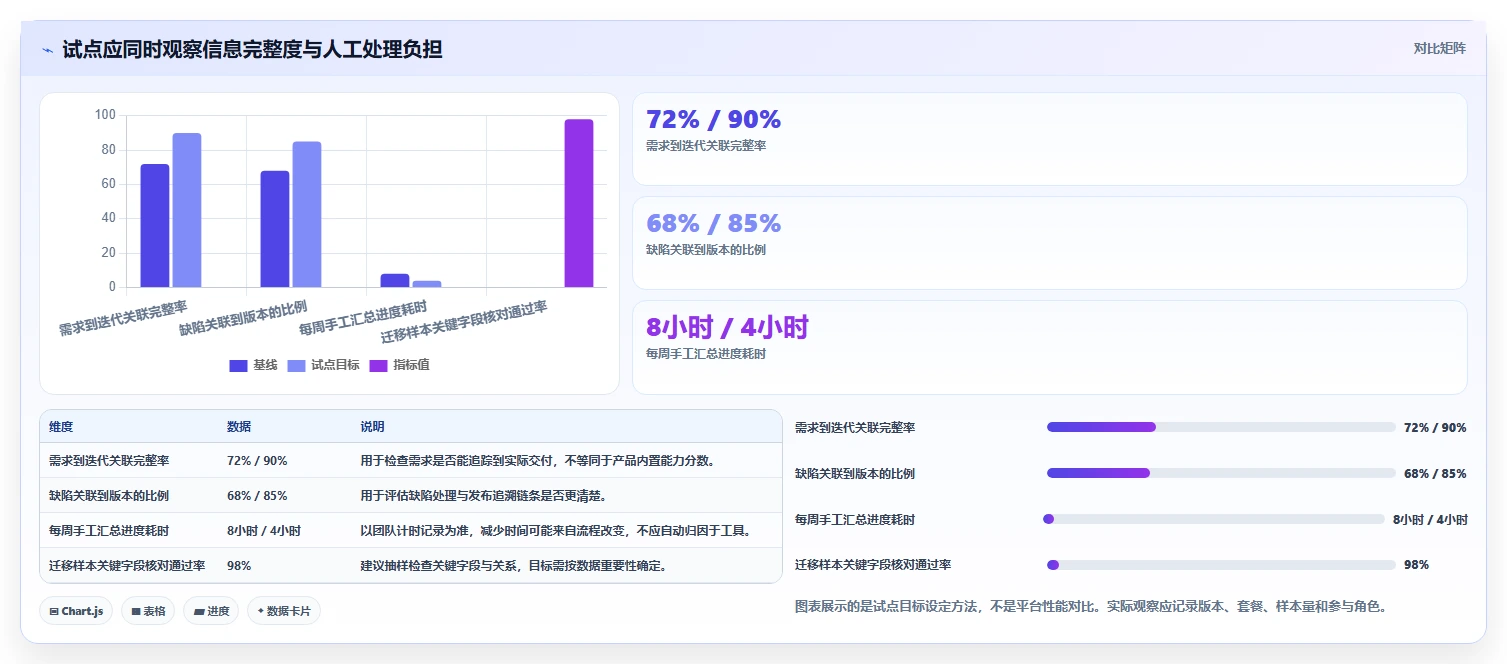Toggle the 基线 legend entry

[253, 365]
